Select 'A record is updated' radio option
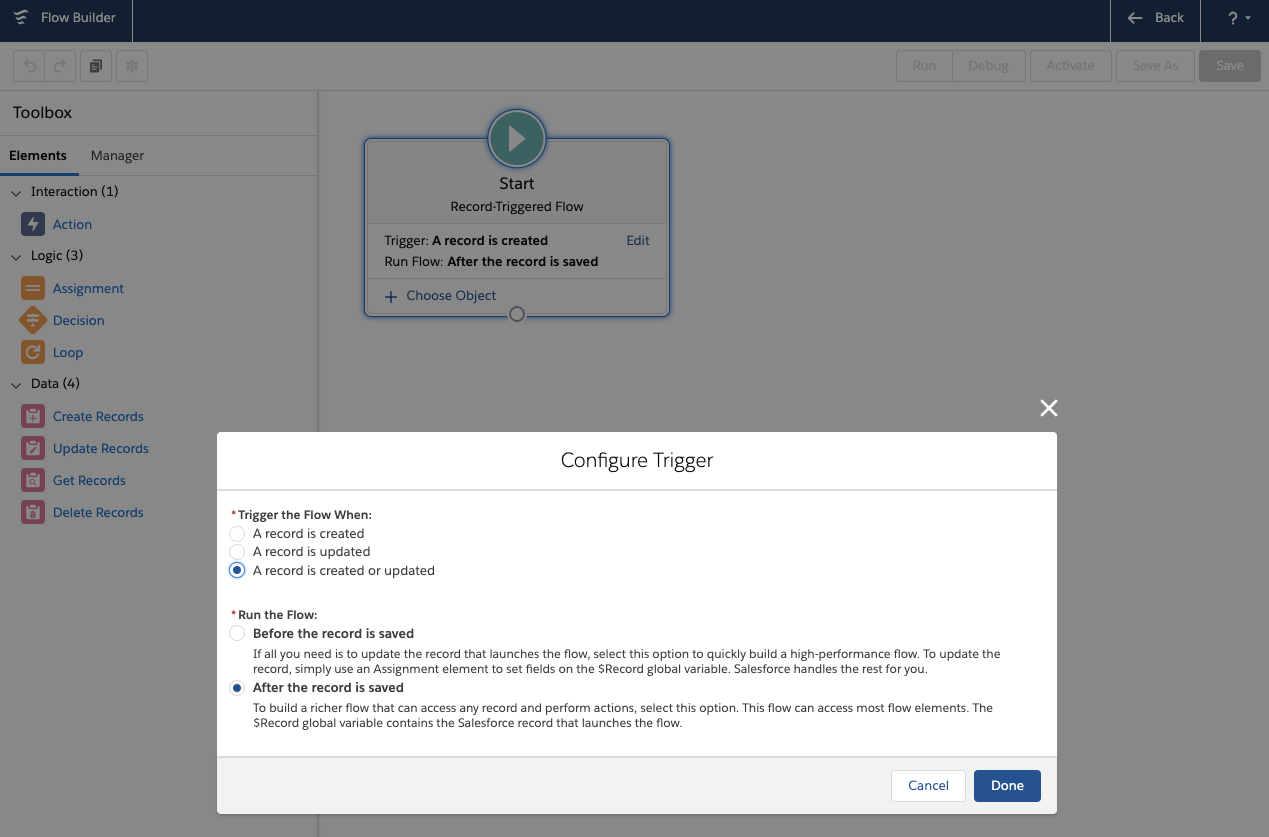Screen dimensions: 1269x837 point(237,552)
